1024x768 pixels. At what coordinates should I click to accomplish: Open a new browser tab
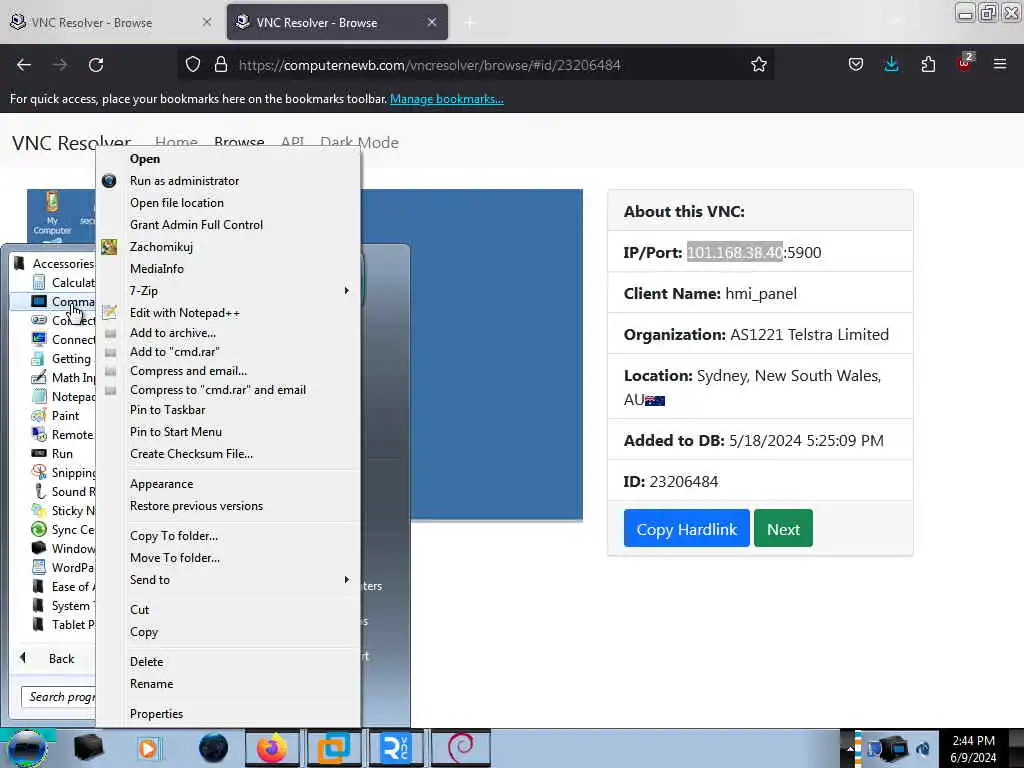coord(469,23)
